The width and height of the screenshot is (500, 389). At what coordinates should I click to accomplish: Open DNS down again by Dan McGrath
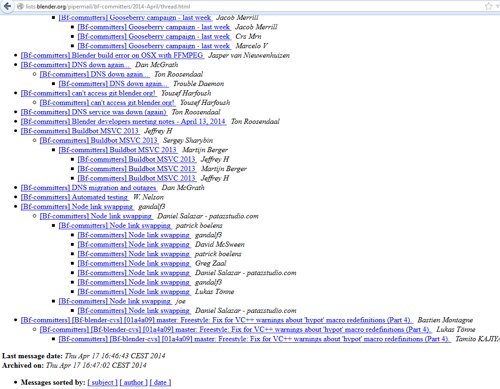[x=75, y=65]
